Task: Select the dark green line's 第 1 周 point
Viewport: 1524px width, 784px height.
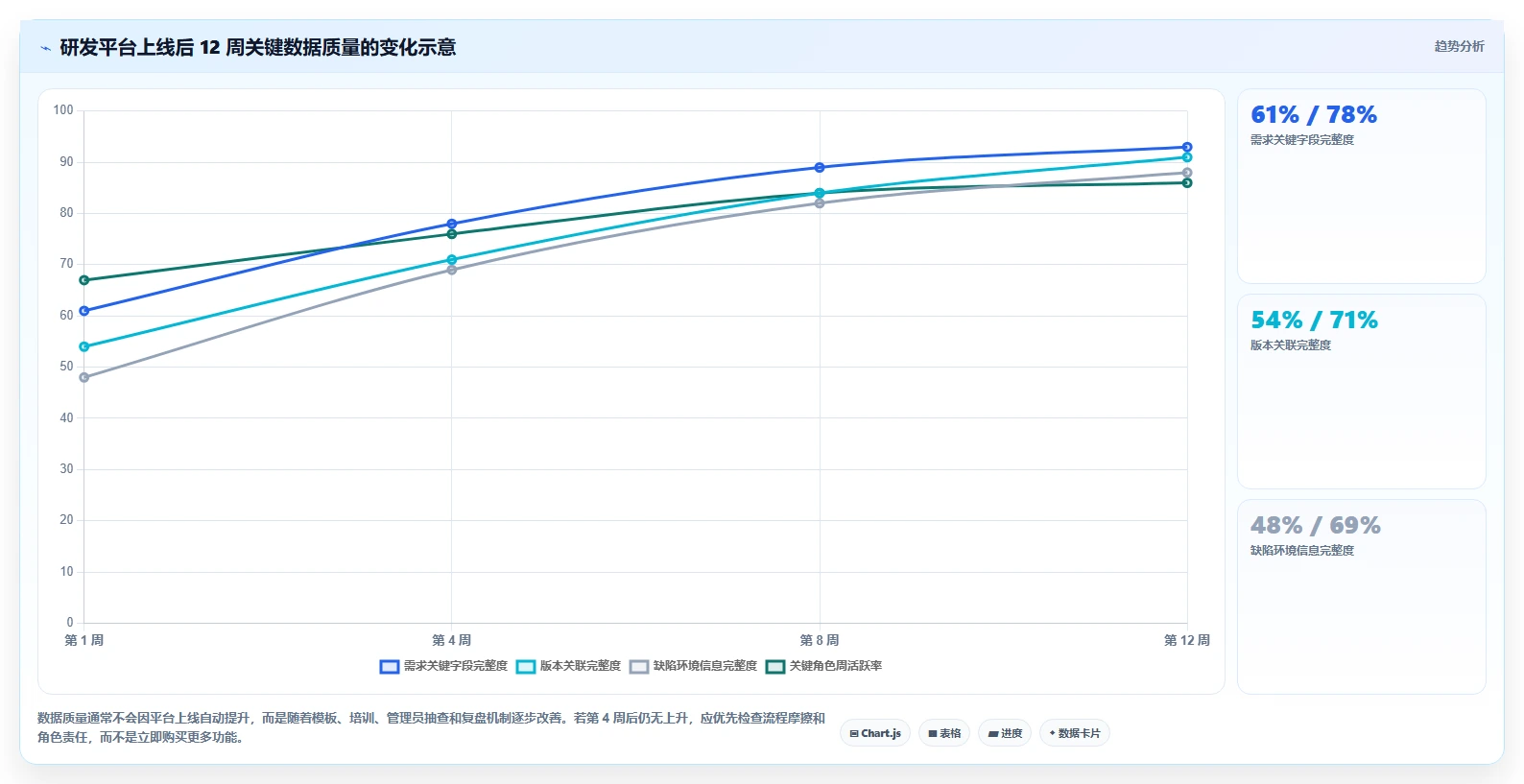Action: coord(84,280)
